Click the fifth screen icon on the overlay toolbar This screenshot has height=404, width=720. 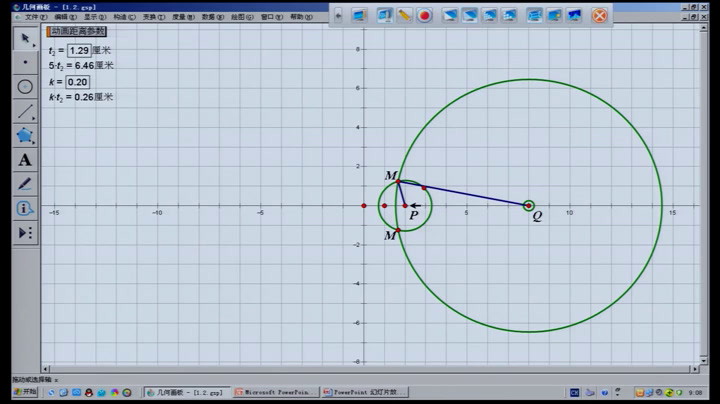click(450, 16)
